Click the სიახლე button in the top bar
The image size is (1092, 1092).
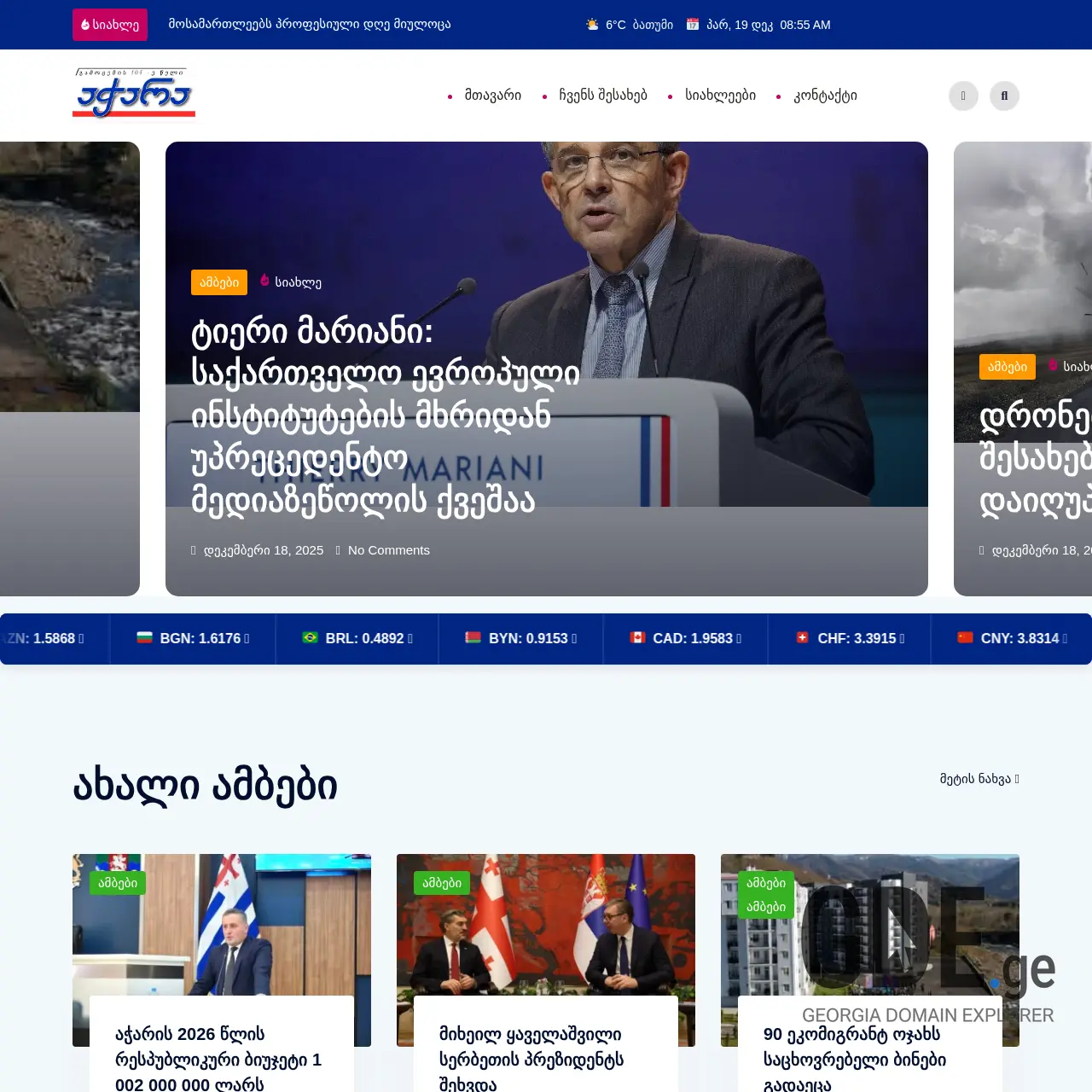coord(109,24)
